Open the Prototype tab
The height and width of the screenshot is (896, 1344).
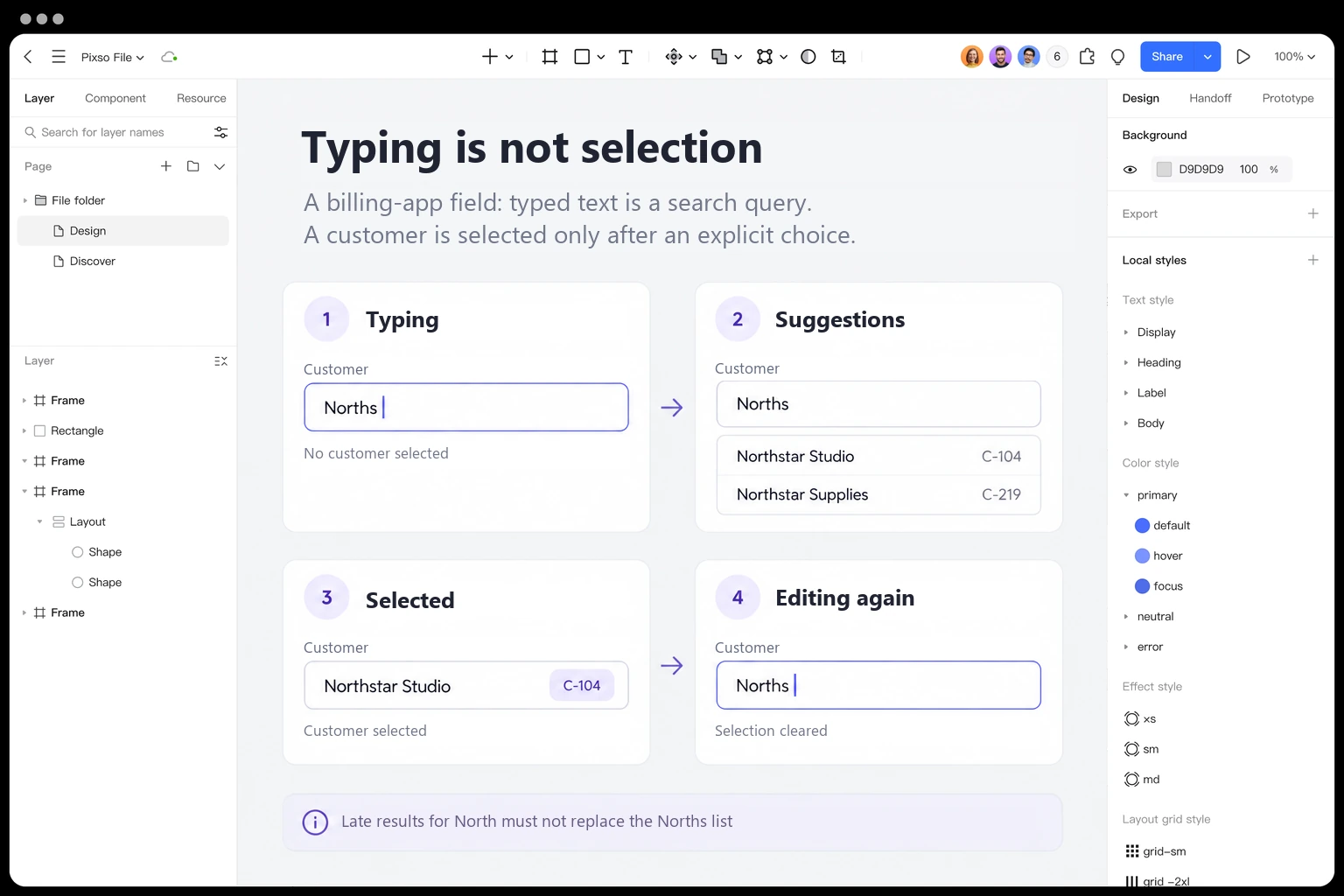click(1288, 98)
